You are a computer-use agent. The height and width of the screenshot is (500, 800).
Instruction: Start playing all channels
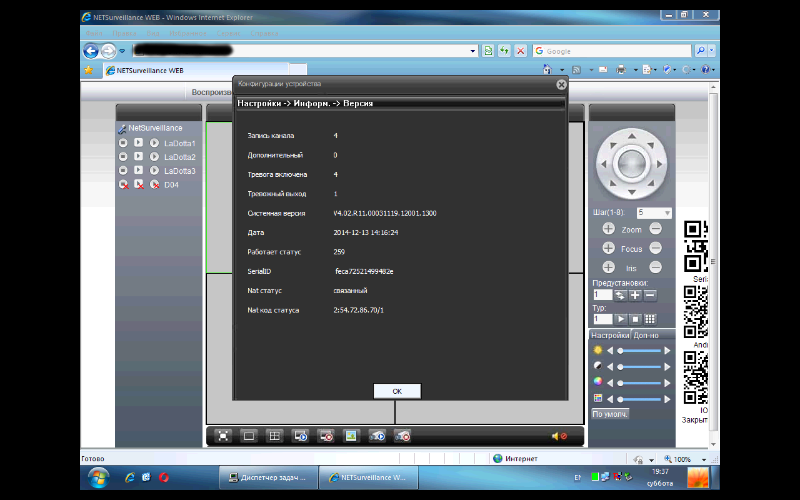pos(300,436)
